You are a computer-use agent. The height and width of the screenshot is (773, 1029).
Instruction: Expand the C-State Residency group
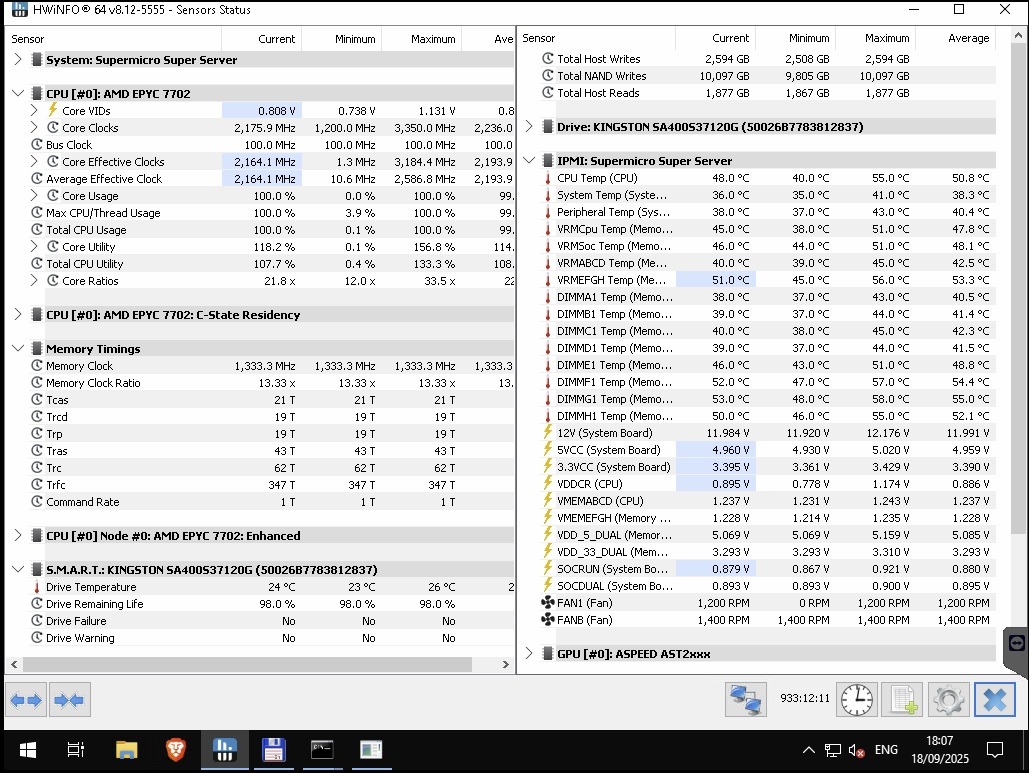pos(18,314)
